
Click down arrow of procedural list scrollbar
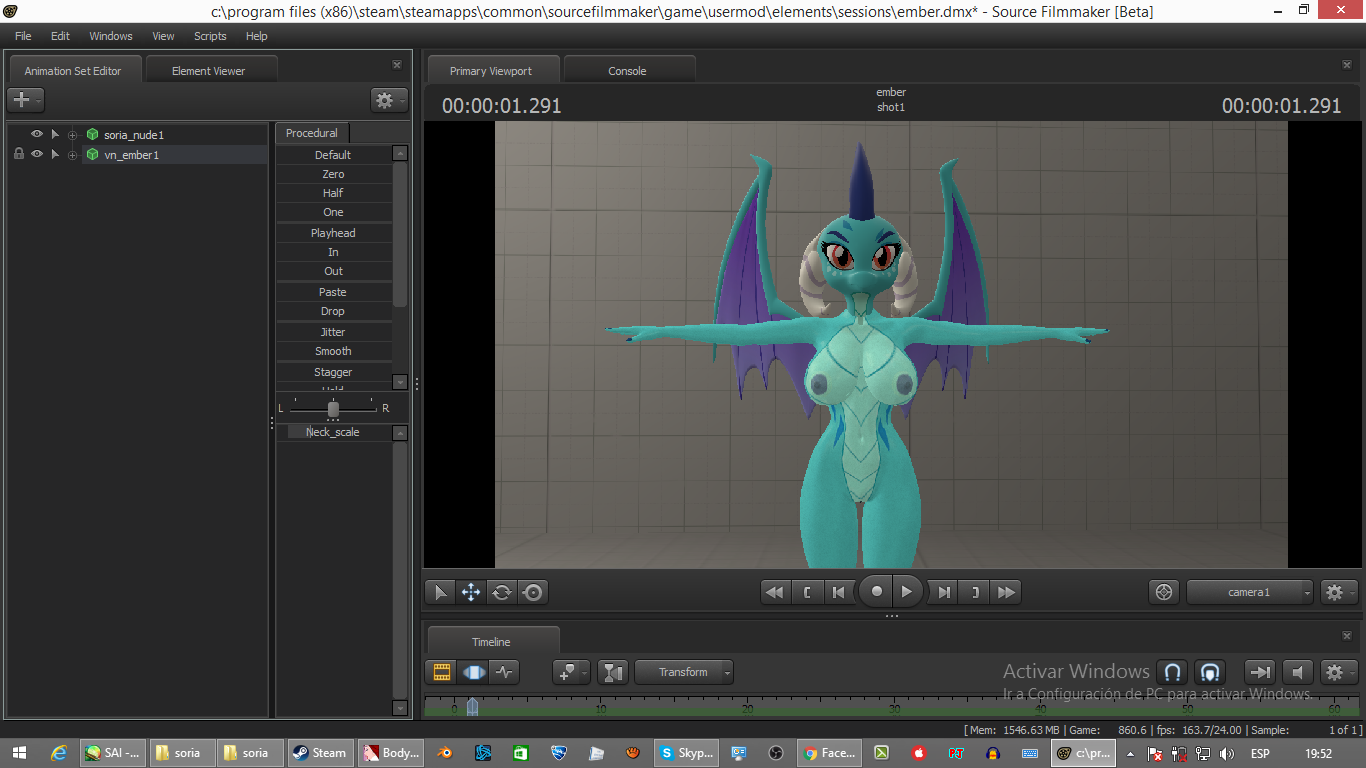coord(400,382)
